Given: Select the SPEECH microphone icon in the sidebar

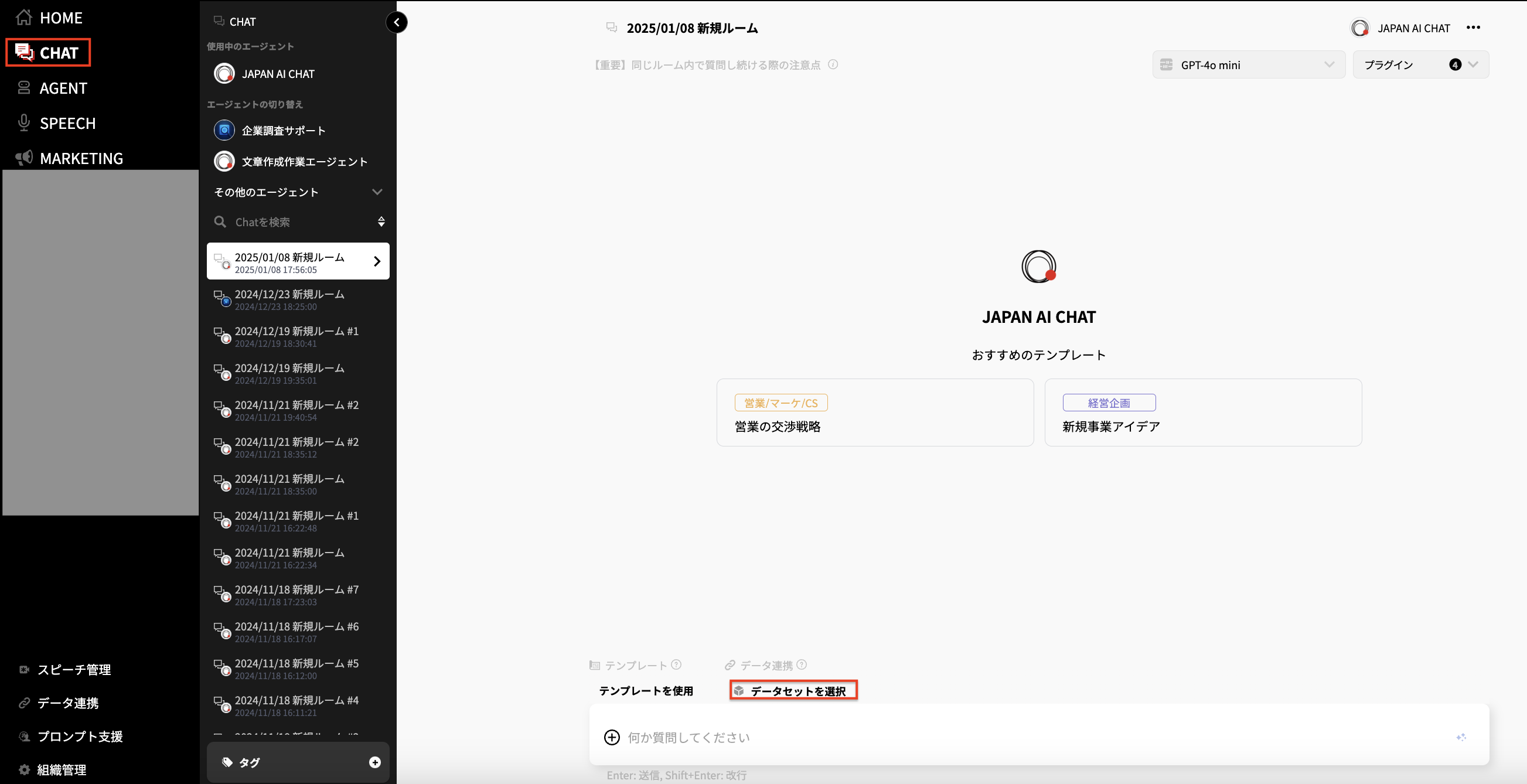Looking at the screenshot, I should [x=23, y=122].
